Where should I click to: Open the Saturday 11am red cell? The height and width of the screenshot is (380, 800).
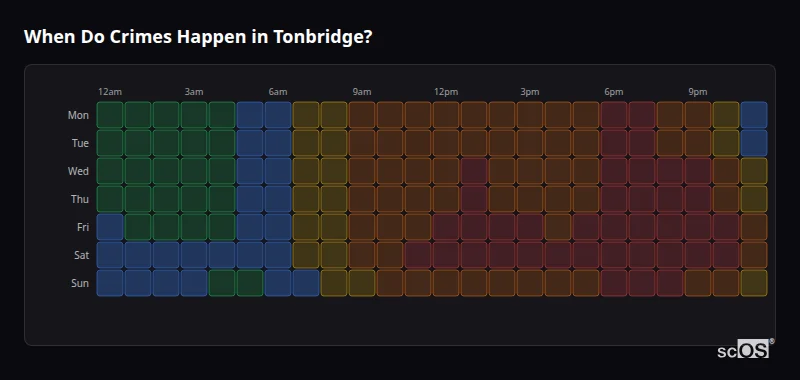(x=418, y=255)
